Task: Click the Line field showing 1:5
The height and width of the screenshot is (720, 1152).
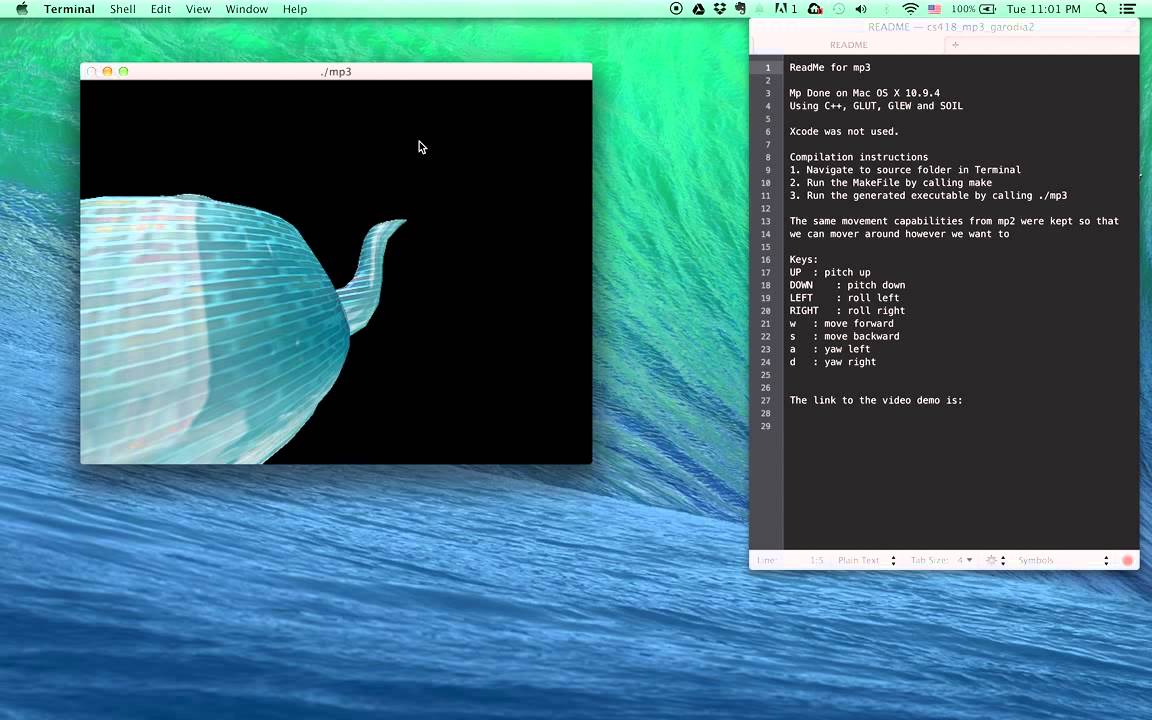Action: click(x=791, y=560)
